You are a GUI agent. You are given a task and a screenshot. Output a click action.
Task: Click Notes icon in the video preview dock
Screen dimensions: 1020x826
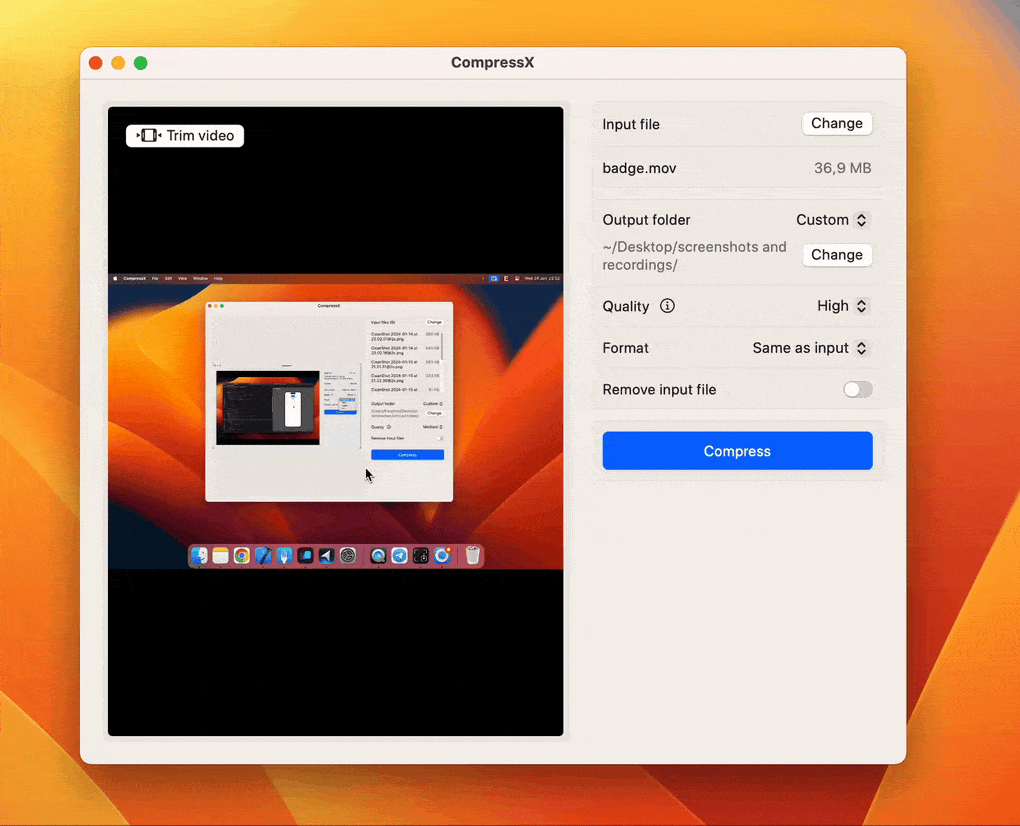[x=220, y=556]
